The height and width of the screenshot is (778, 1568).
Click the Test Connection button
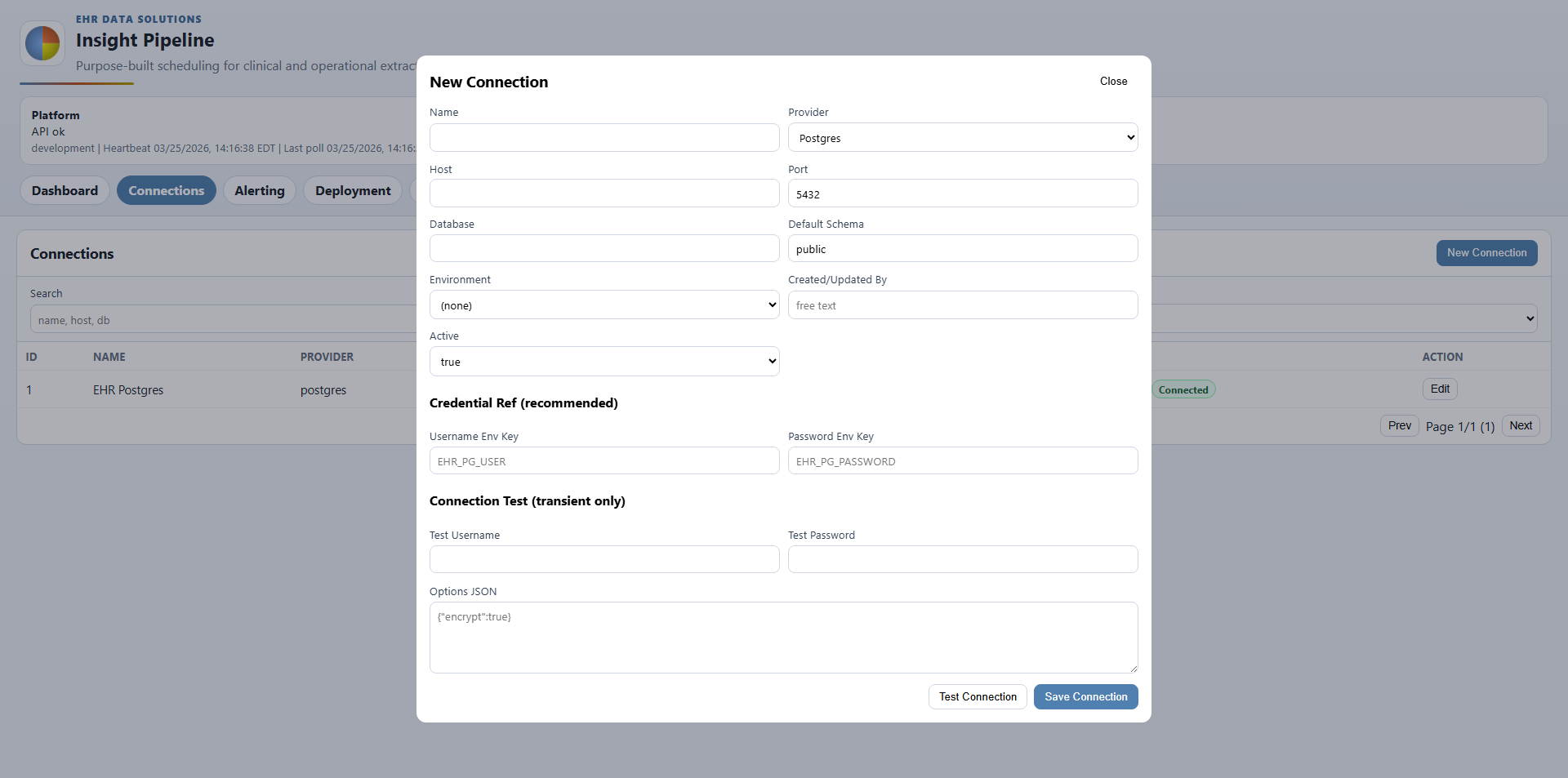(977, 696)
